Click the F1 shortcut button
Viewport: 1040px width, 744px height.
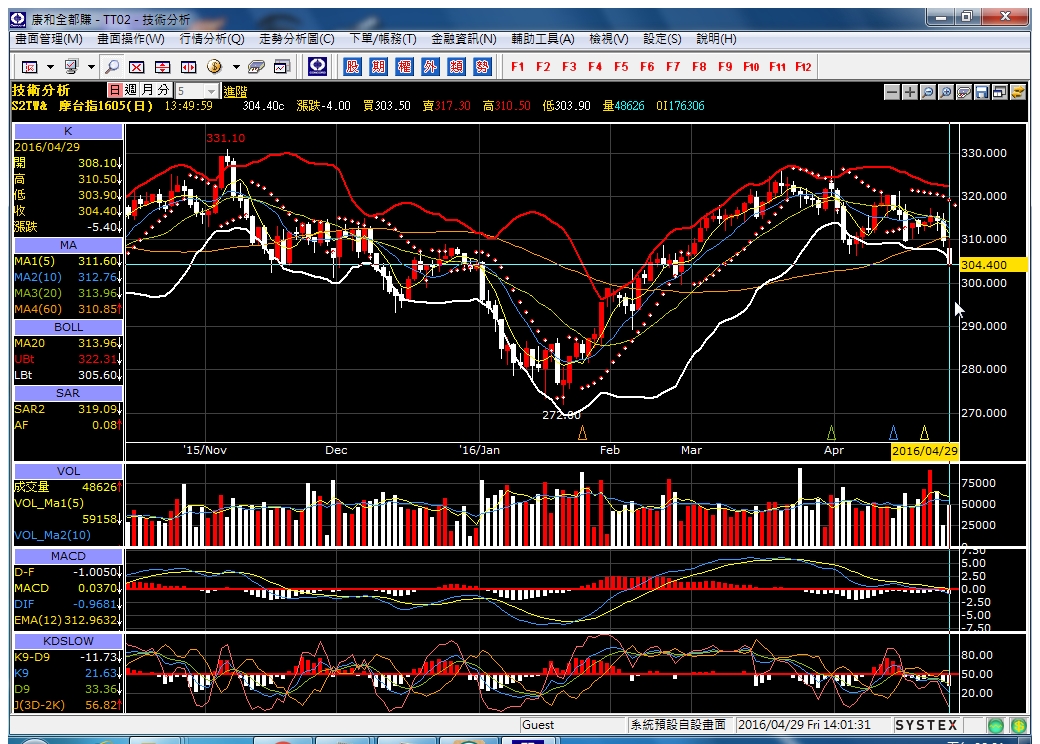[517, 66]
